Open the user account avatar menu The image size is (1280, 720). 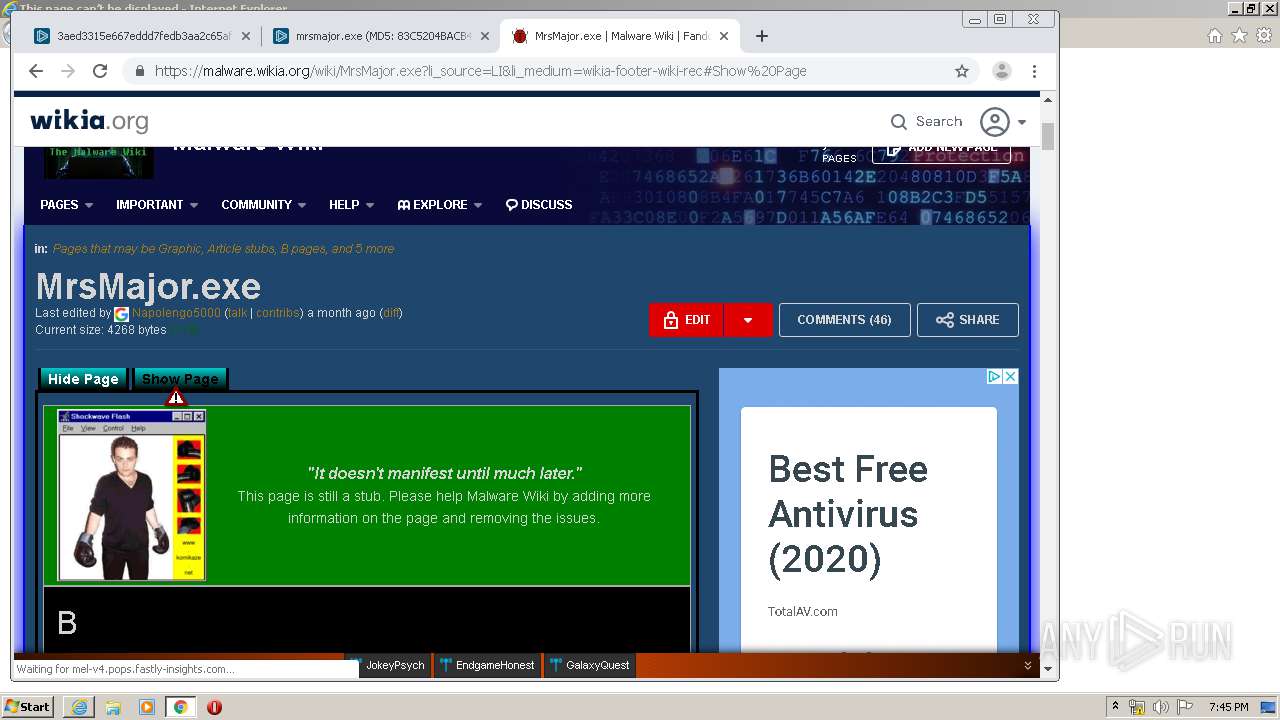1003,122
